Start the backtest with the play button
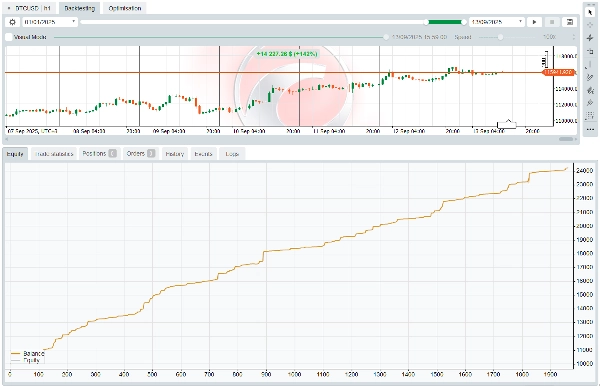 point(534,22)
